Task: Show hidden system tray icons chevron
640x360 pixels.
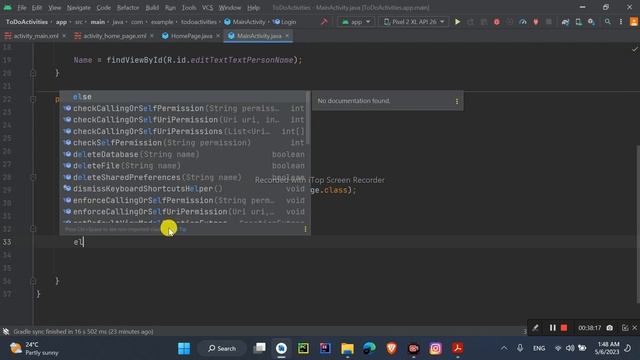Action: (x=504, y=348)
